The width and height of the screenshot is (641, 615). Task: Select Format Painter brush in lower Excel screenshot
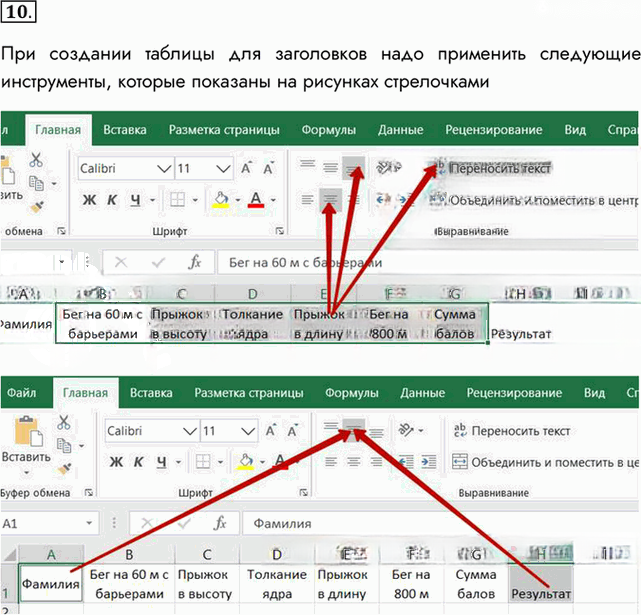pos(64,469)
